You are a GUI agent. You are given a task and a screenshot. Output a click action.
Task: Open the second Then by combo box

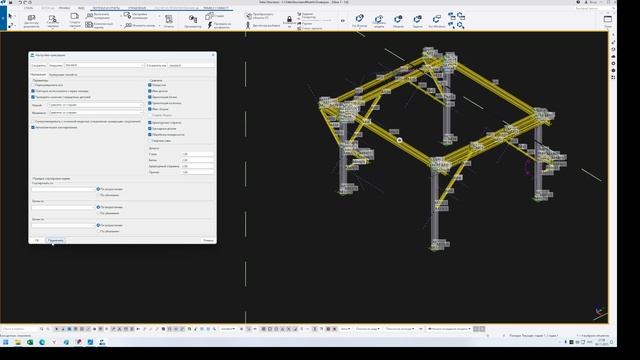click(63, 207)
